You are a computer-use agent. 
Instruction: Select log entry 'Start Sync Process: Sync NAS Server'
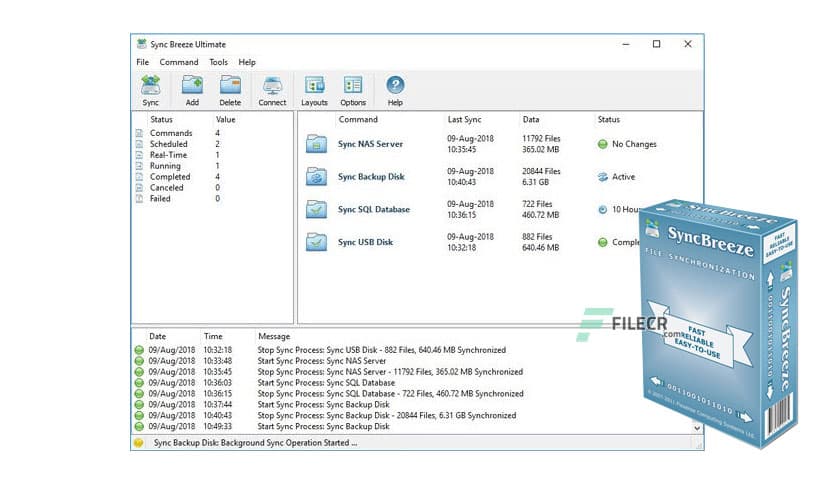[x=321, y=361]
